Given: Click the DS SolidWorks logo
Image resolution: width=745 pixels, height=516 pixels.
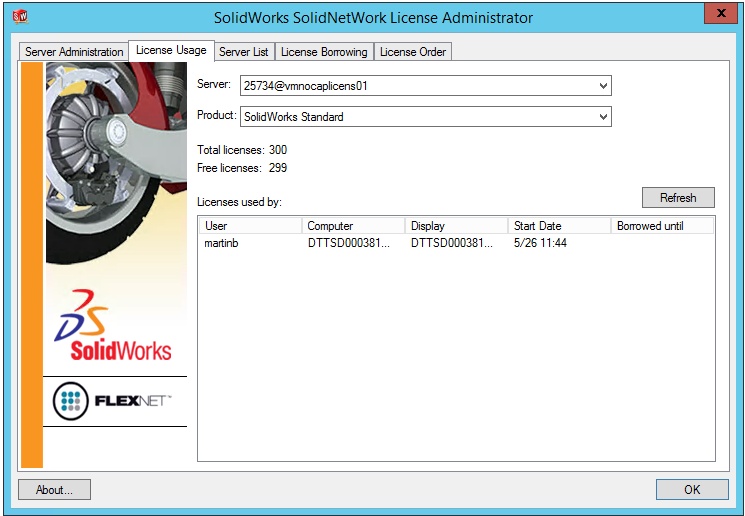Looking at the screenshot, I should pyautogui.click(x=113, y=325).
